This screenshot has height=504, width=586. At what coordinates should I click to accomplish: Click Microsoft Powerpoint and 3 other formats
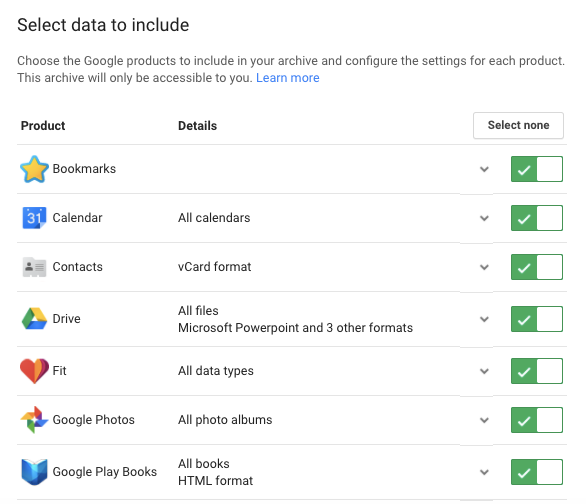coord(295,328)
